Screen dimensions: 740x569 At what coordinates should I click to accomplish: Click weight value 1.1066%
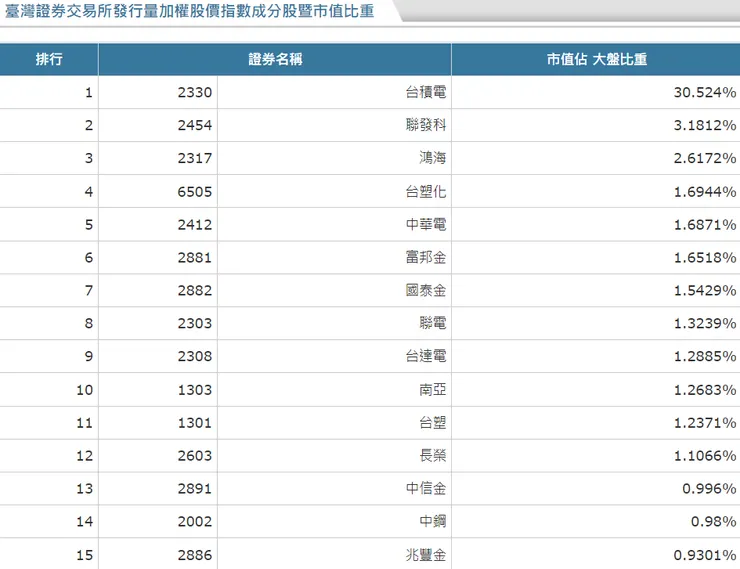pos(705,456)
